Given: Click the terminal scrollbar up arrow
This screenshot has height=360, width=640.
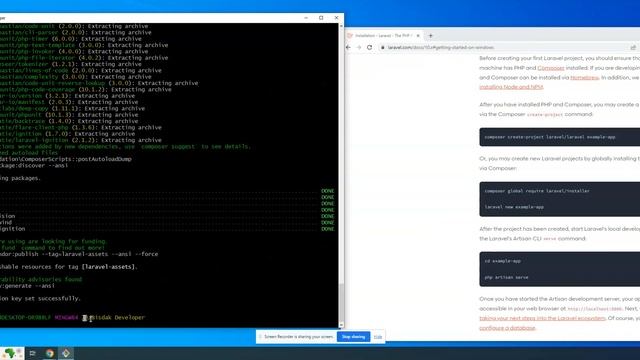Looking at the screenshot, I should tap(341, 26).
